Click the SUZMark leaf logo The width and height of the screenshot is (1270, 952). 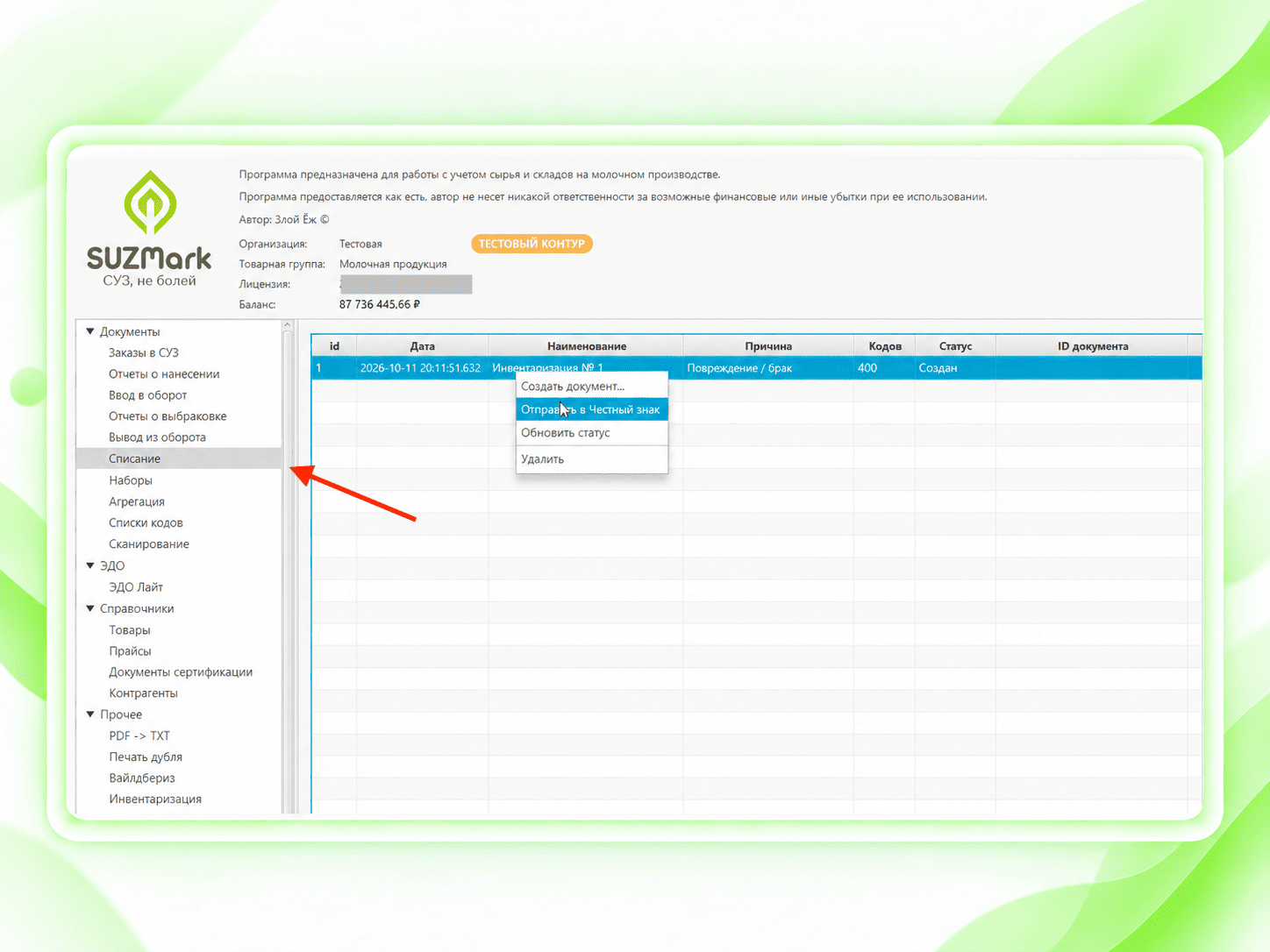pos(150,202)
